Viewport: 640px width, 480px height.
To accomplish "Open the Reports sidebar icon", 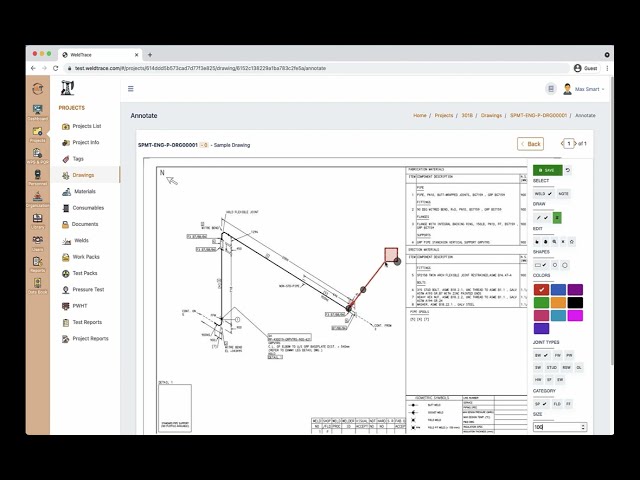I will [38, 264].
